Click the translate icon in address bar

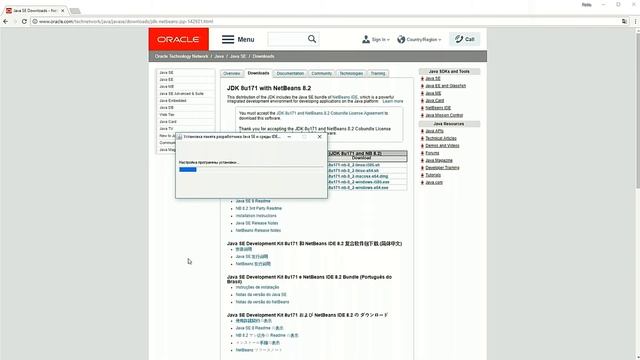624,21
